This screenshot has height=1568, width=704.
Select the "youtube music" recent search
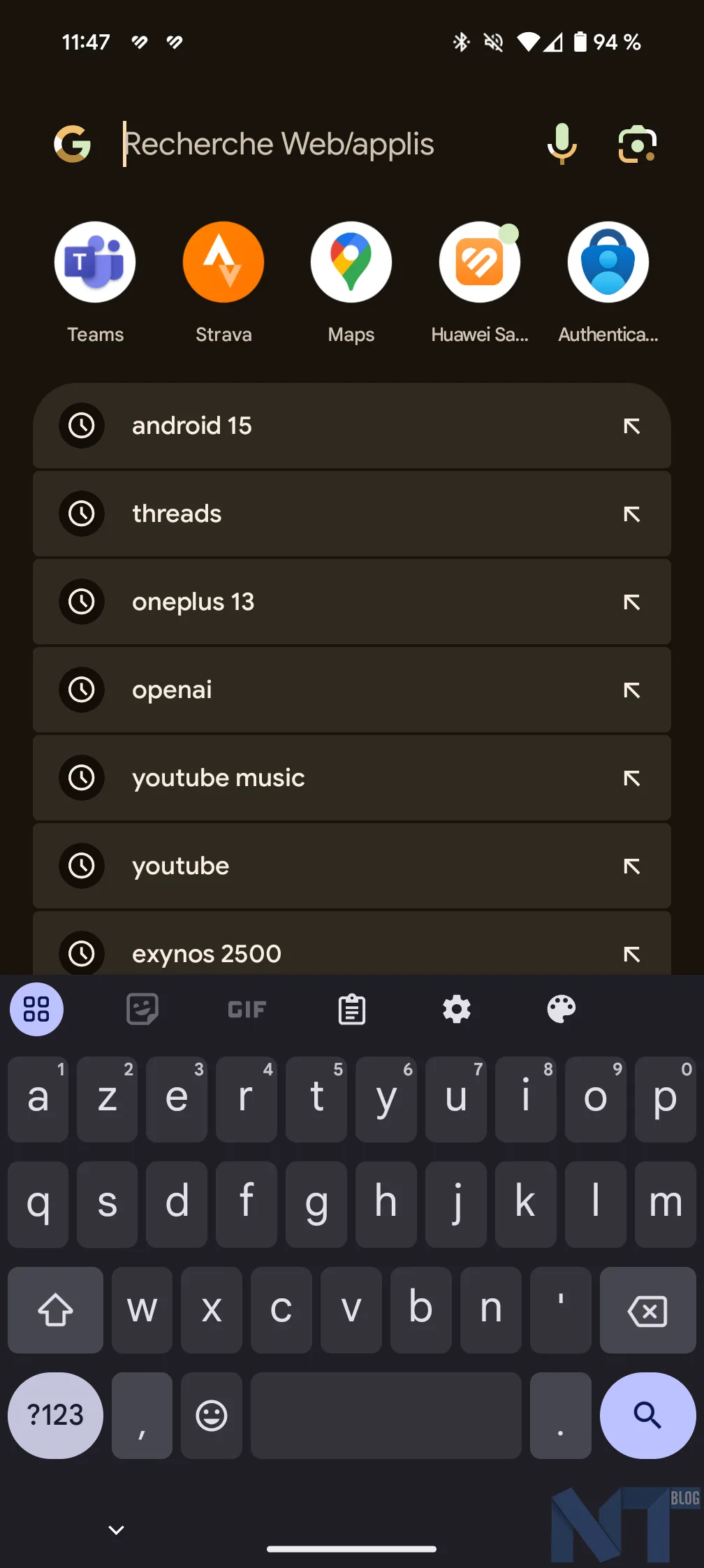coord(352,778)
